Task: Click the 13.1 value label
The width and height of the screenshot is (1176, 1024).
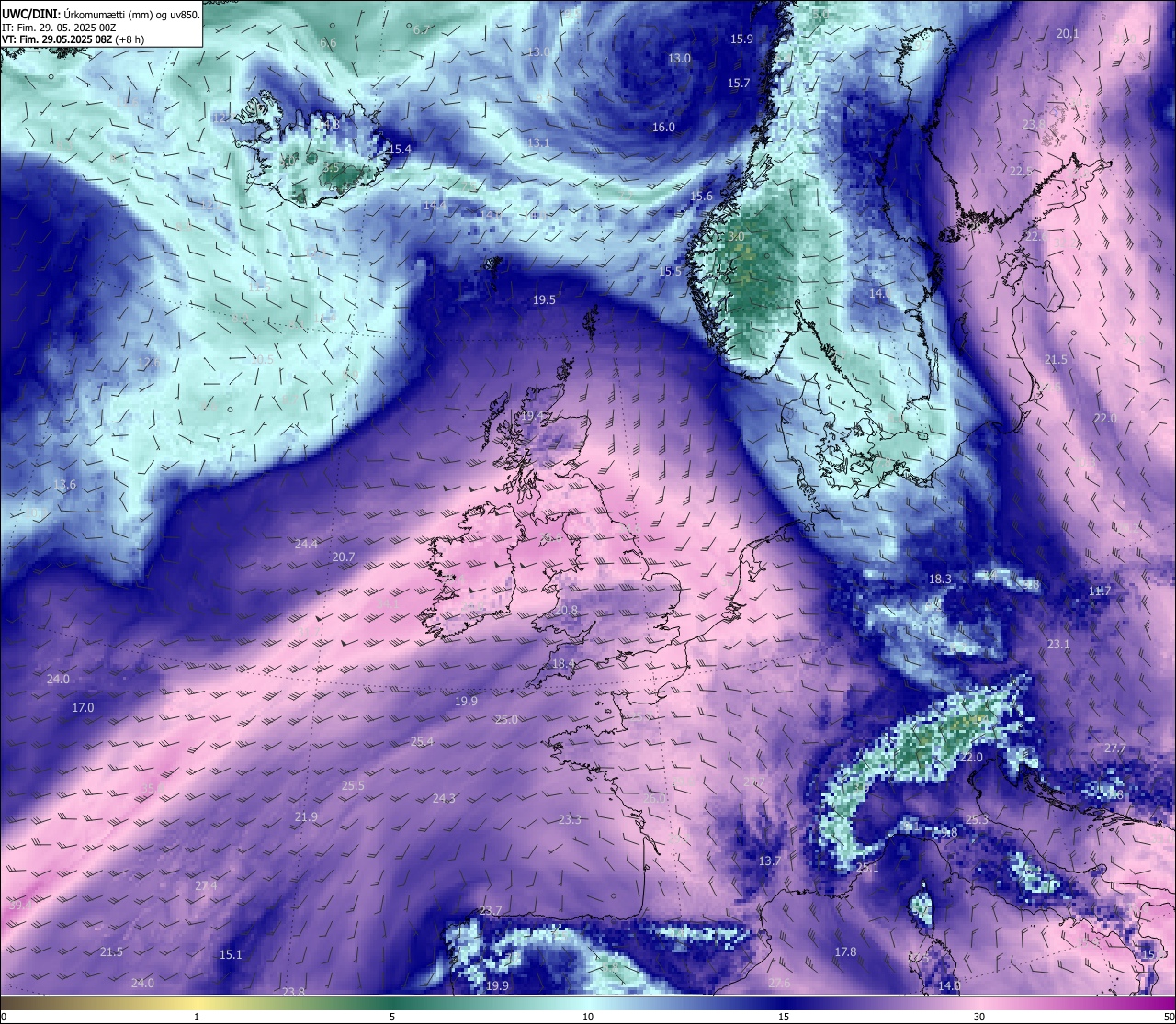Action: coord(538,142)
